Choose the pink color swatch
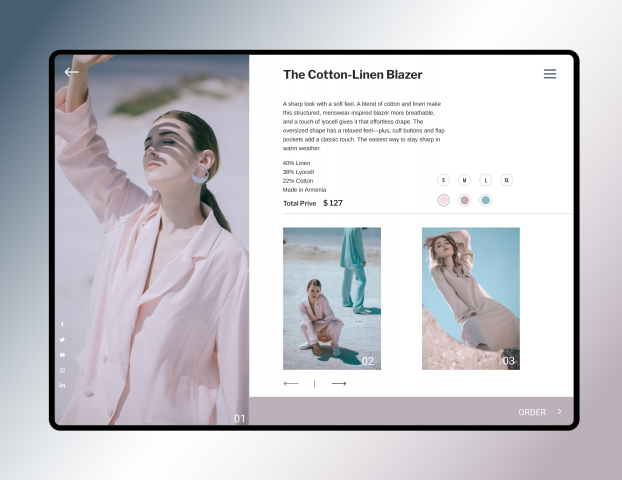Viewport: 622px width, 480px height. coord(443,200)
